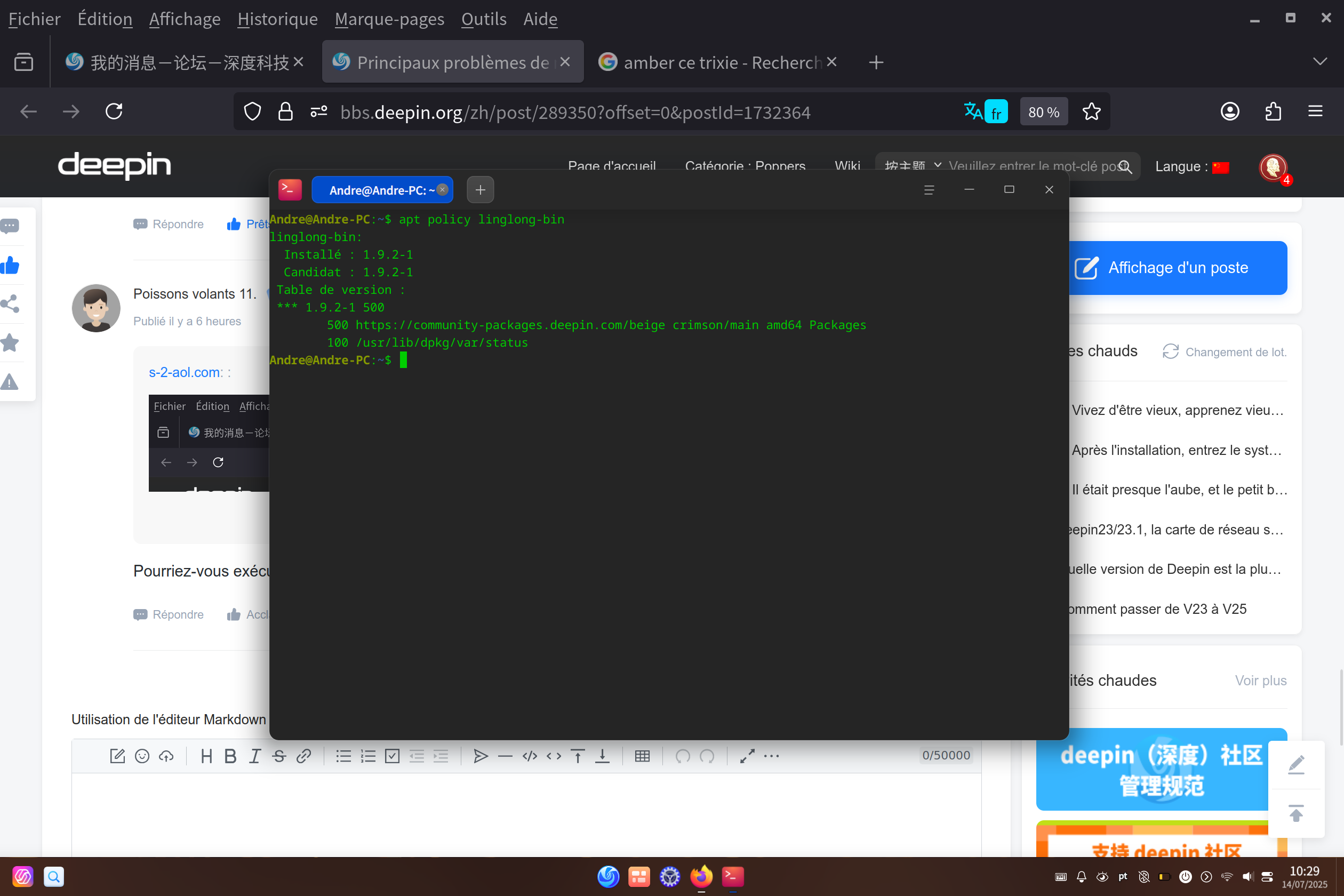Bookmark the page with the star icon
The height and width of the screenshot is (896, 1344).
click(x=1091, y=111)
